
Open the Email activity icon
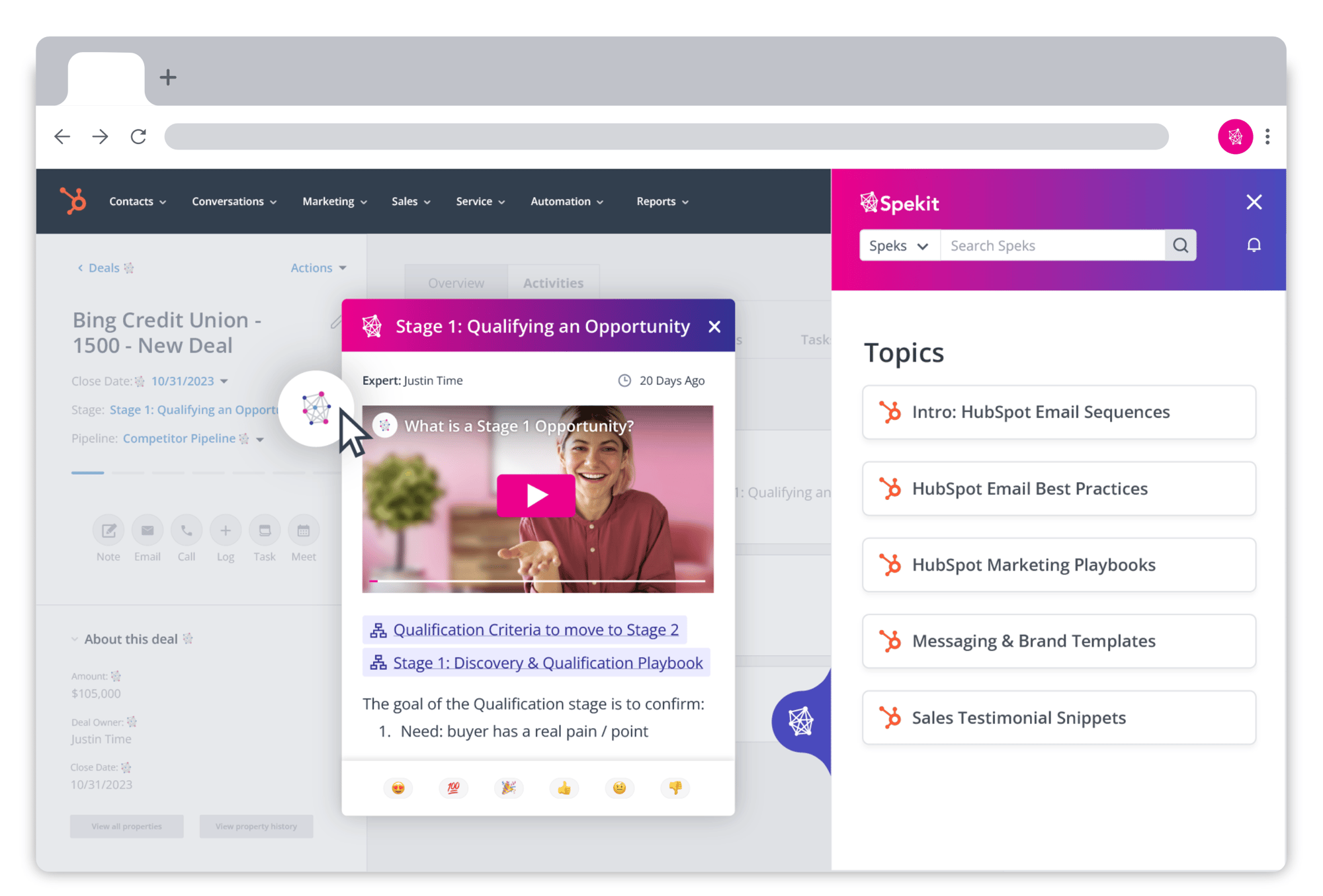147,530
